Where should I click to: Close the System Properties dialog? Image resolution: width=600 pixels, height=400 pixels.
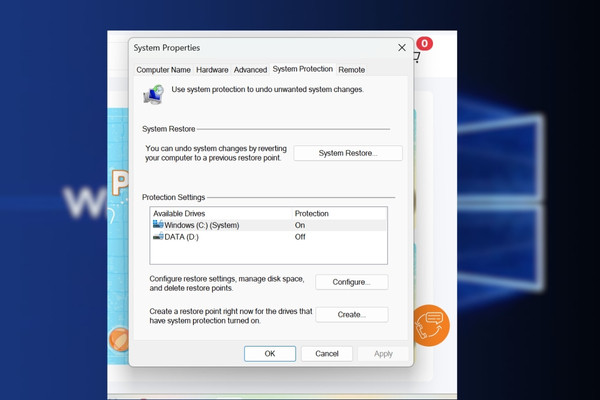click(402, 48)
